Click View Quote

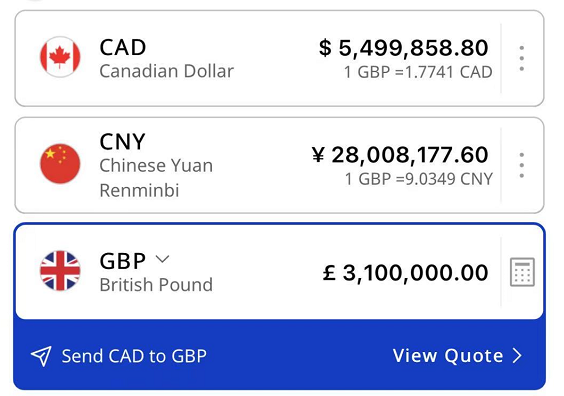coord(448,356)
